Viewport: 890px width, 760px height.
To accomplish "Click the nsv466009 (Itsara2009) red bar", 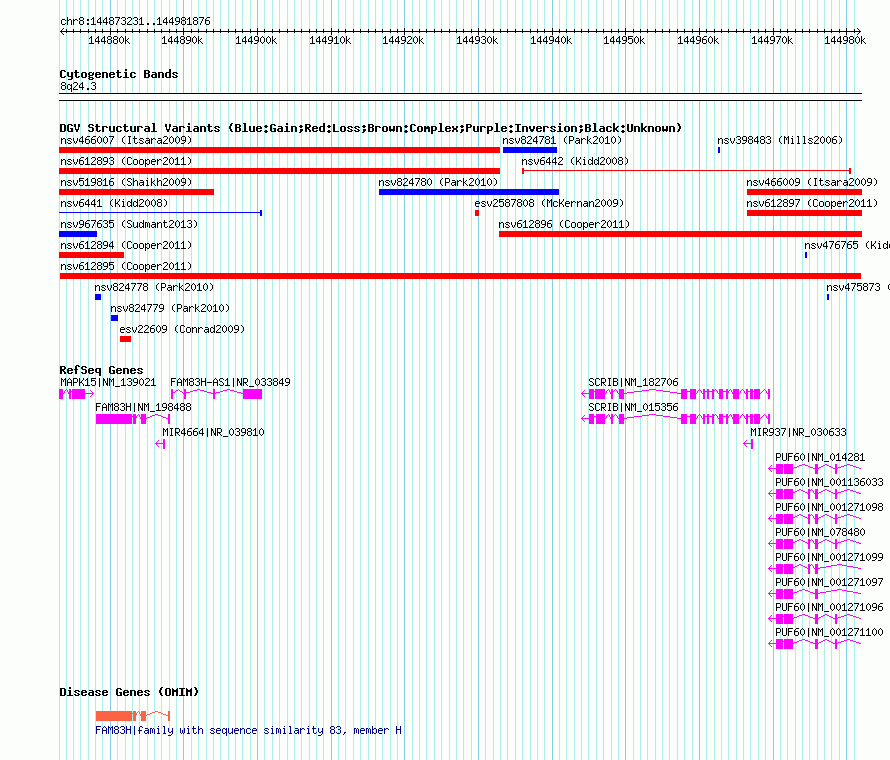I will pyautogui.click(x=804, y=192).
